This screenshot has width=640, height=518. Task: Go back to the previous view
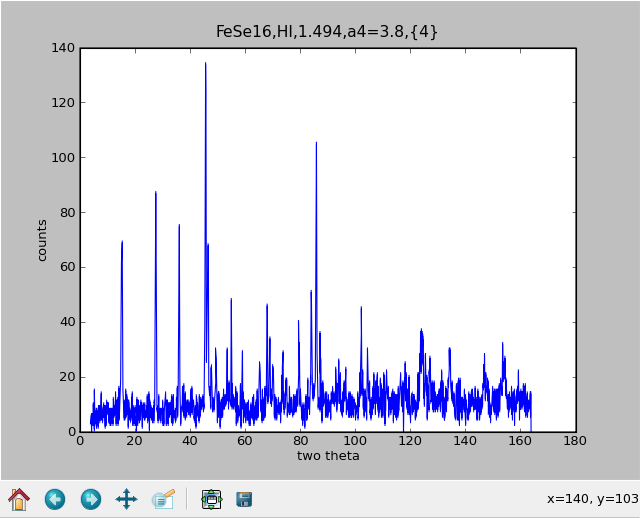[55, 499]
